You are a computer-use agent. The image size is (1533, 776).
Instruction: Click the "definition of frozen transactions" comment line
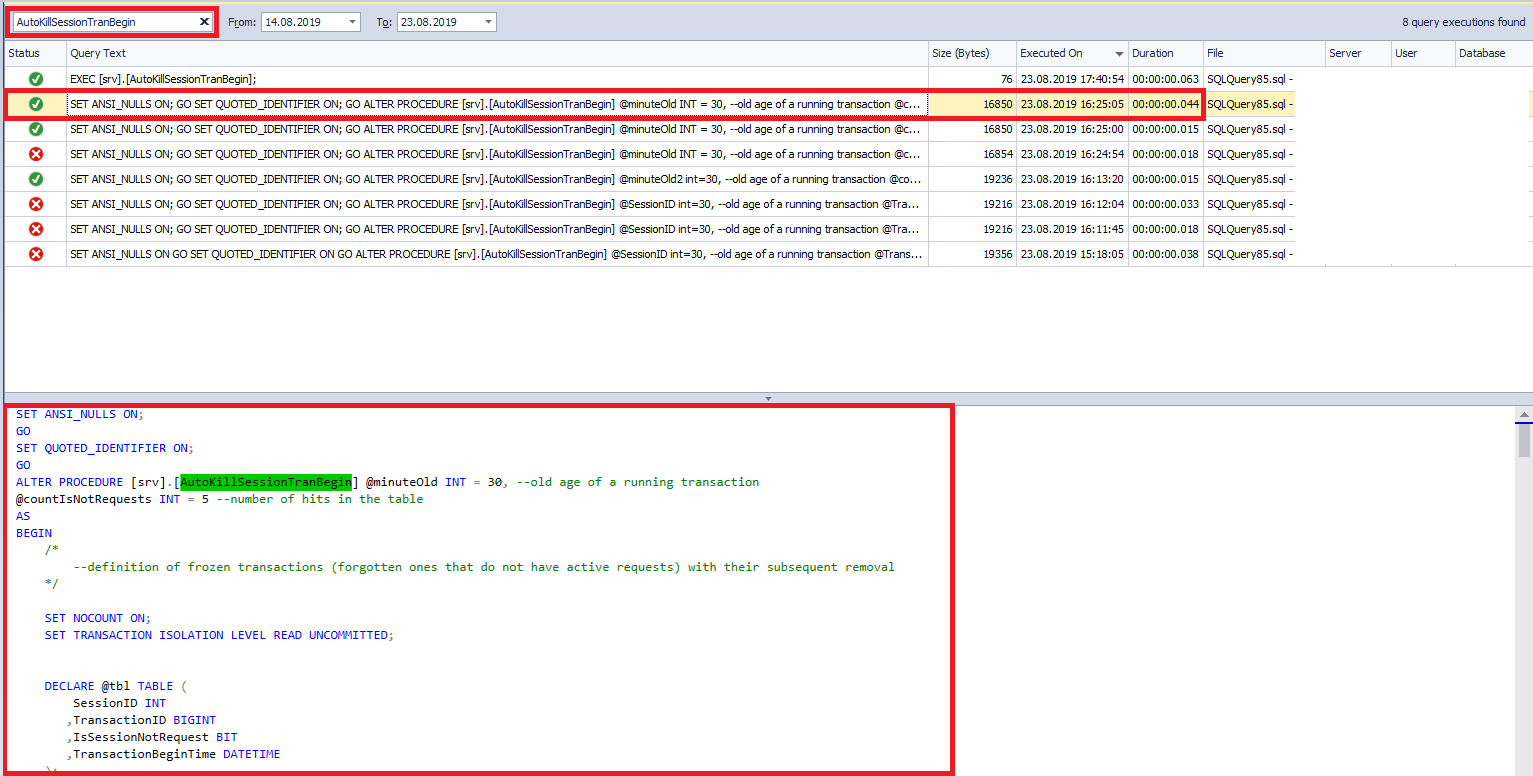coord(484,567)
